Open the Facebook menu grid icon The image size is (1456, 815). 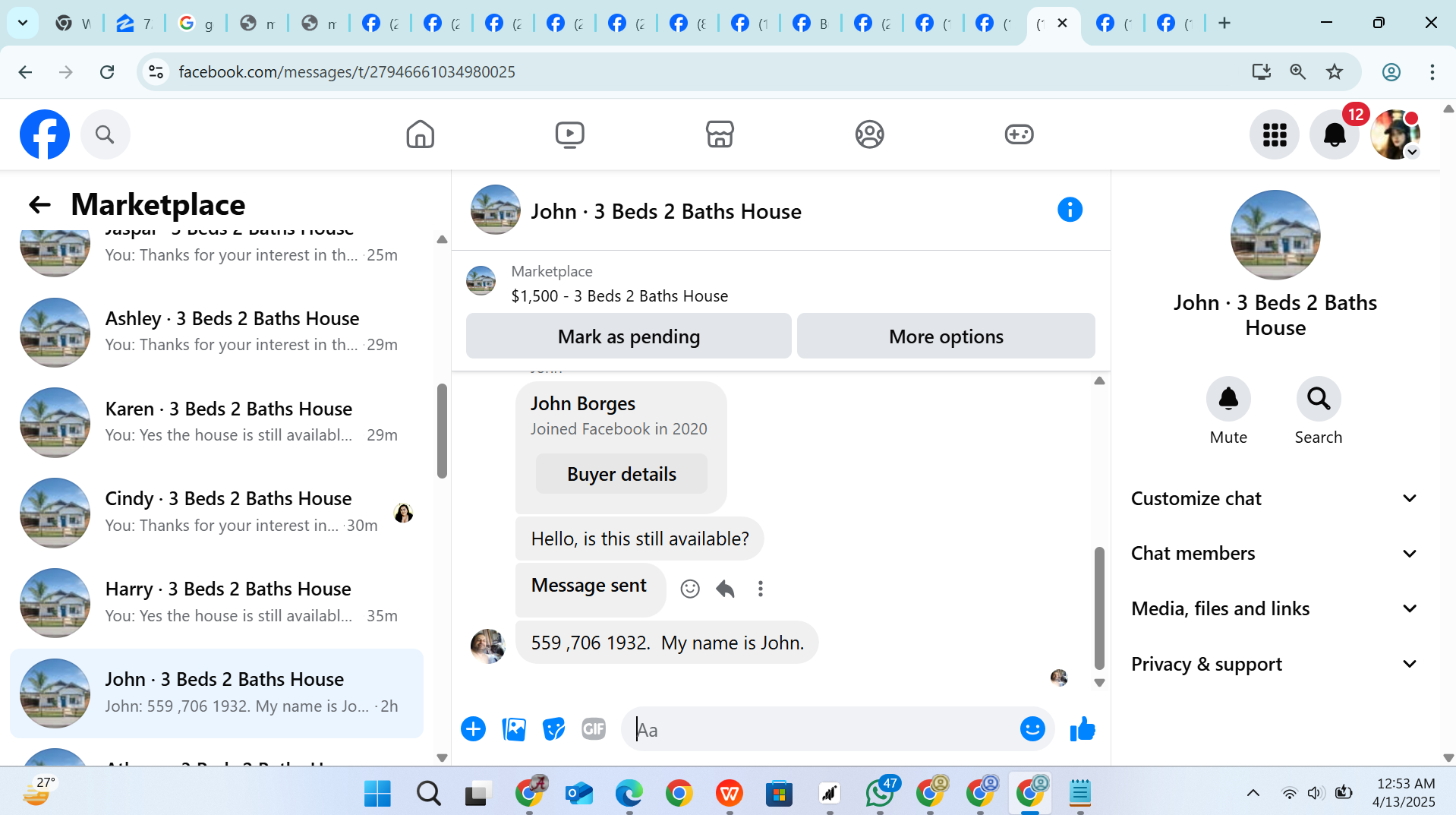1275,134
